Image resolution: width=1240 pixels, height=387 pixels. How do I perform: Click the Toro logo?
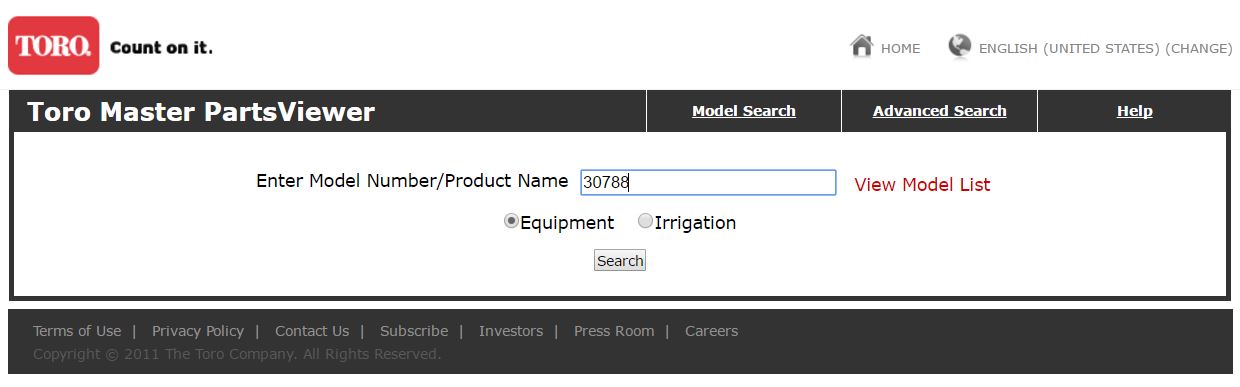pos(54,46)
